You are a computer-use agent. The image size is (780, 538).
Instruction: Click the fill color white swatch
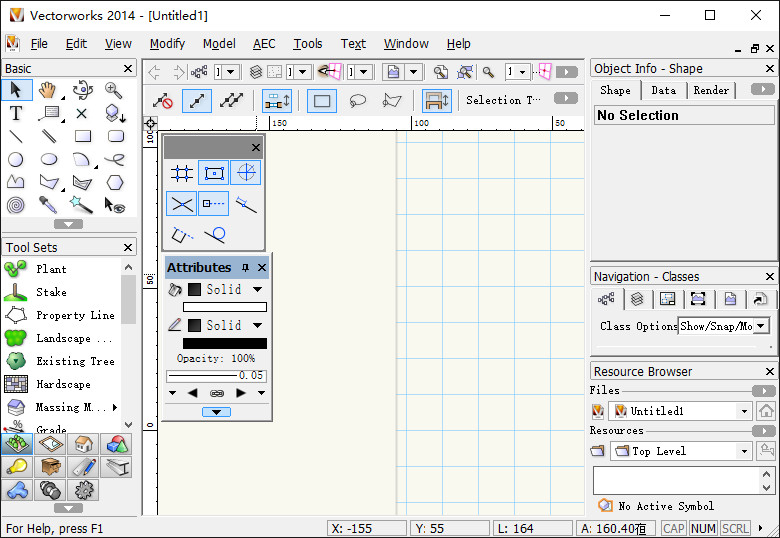225,307
